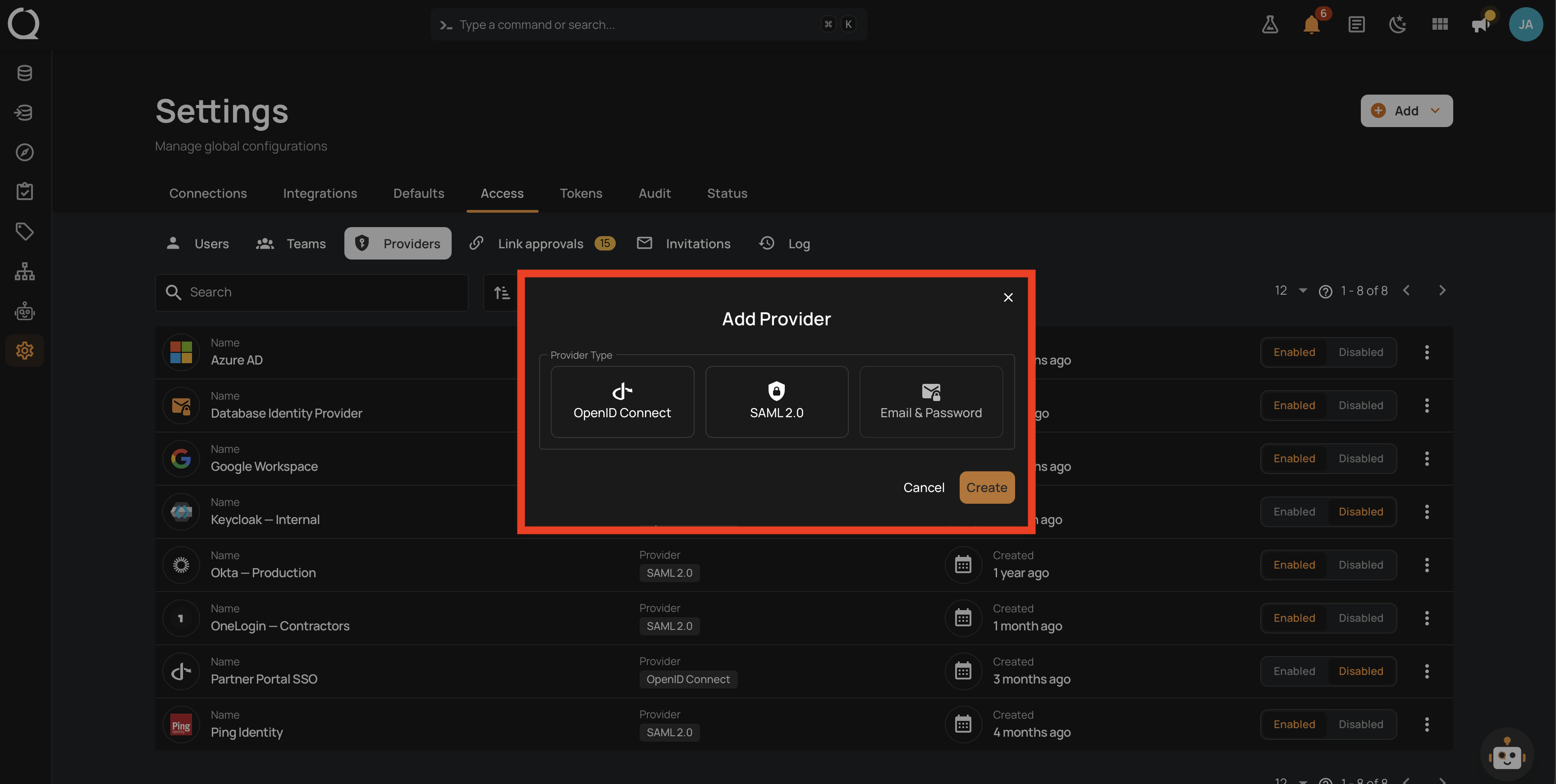
Task: Set Keycloak — Internal to Enabled
Action: pyautogui.click(x=1294, y=511)
